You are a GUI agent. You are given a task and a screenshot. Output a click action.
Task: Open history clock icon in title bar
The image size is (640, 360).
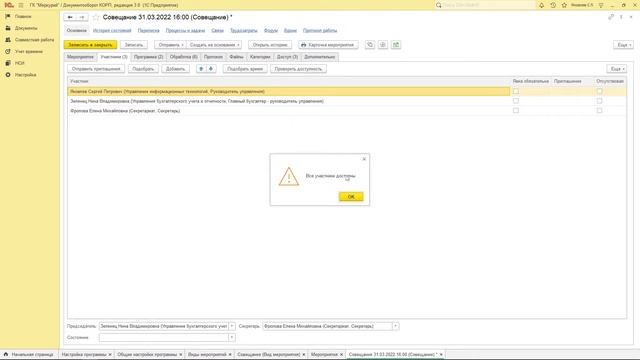553,5
